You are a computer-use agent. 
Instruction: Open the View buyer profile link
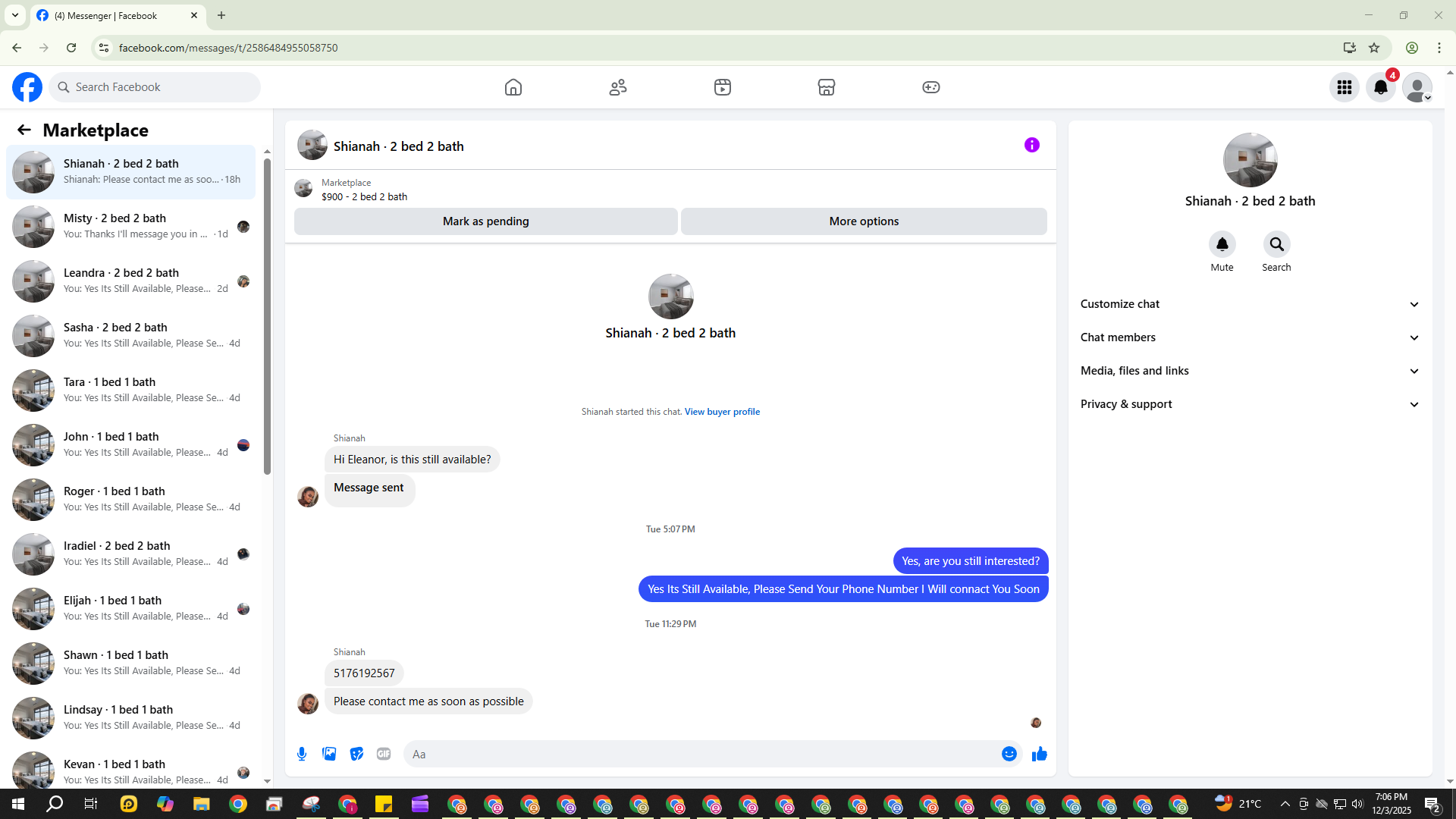coord(722,412)
